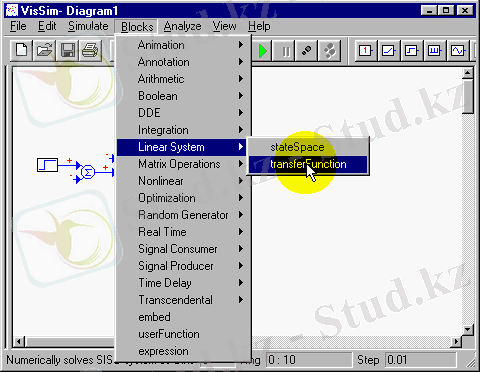Insert sinusoid block from toolbar icon
This screenshot has width=480, height=372.
(458, 51)
